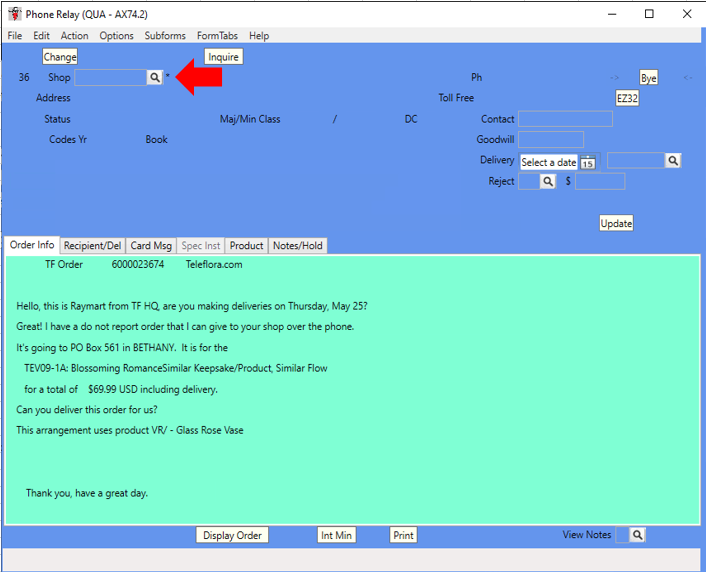Screen dimensions: 706x572
Task: Click the TEV09-1A Blossoming Romance product line
Action: click(176, 368)
